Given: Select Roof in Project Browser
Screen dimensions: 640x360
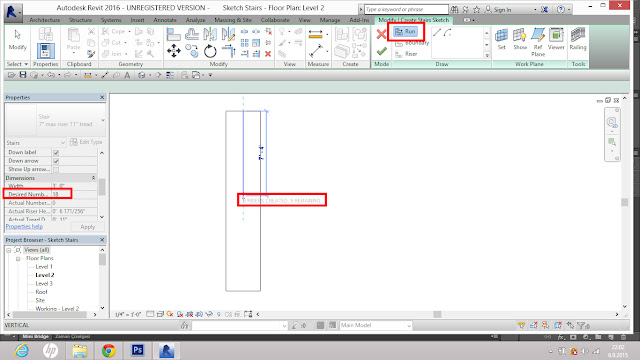Looking at the screenshot, I should tap(41, 292).
